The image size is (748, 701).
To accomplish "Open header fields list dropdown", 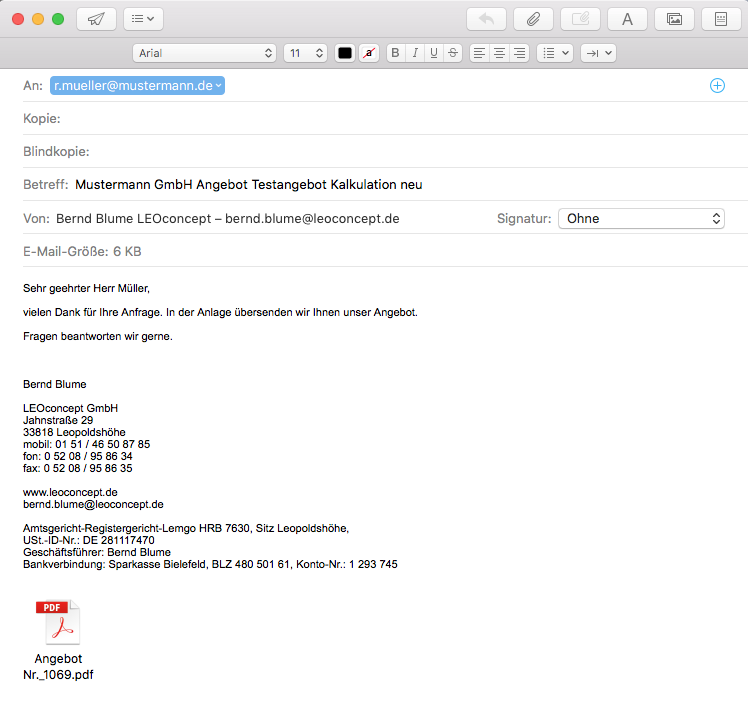I will point(143,19).
